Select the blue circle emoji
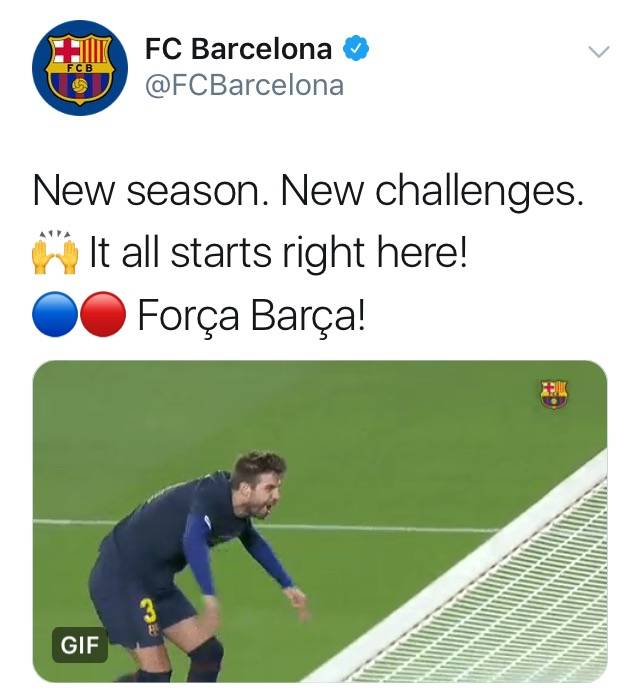 (x=55, y=314)
